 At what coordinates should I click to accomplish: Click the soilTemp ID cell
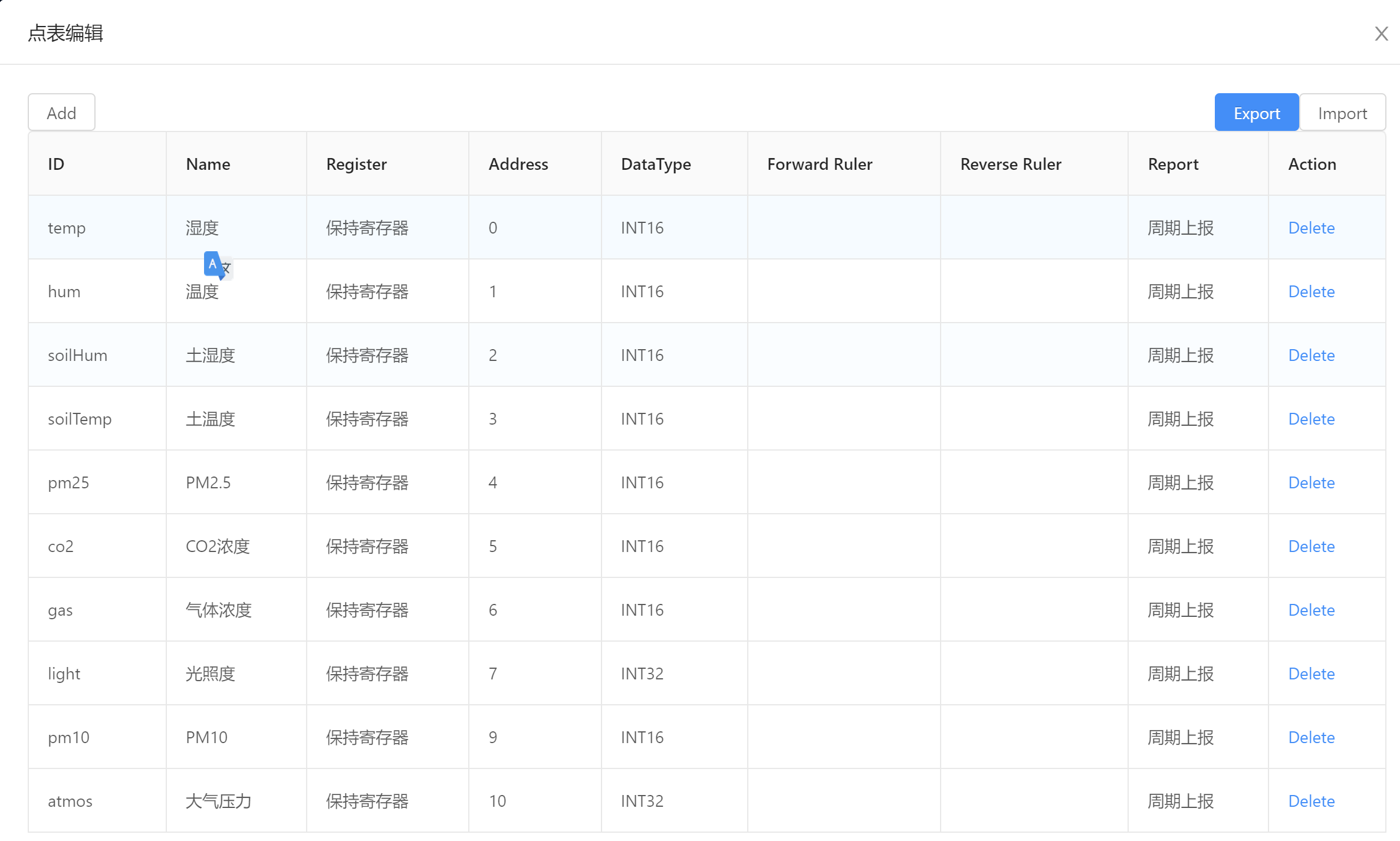[x=80, y=419]
